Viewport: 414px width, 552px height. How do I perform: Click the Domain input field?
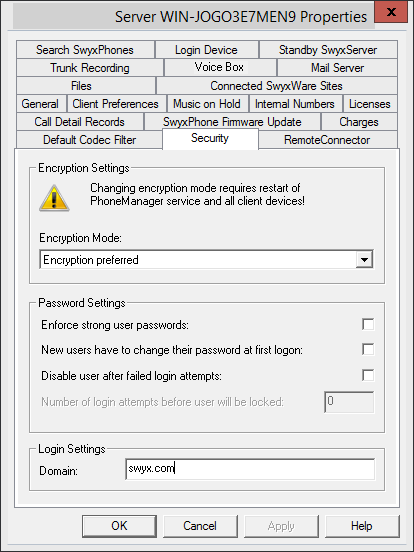click(250, 469)
